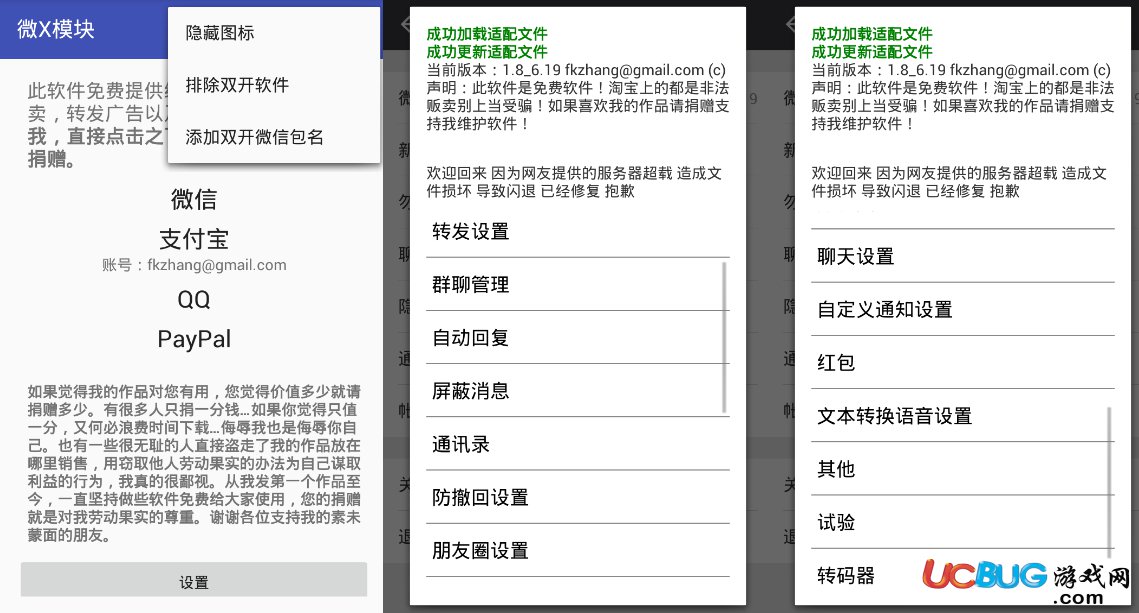Open 通讯录 entry
Screen dimensions: 1139x613
click(x=577, y=444)
